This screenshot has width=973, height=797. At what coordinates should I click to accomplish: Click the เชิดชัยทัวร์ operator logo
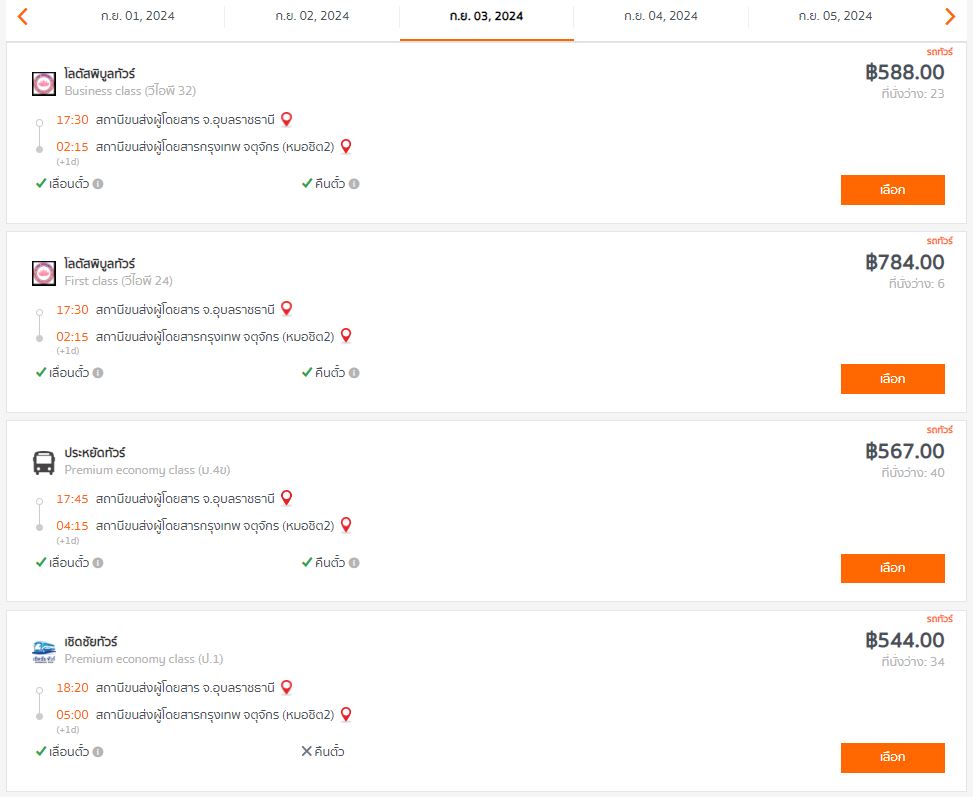coord(44,651)
